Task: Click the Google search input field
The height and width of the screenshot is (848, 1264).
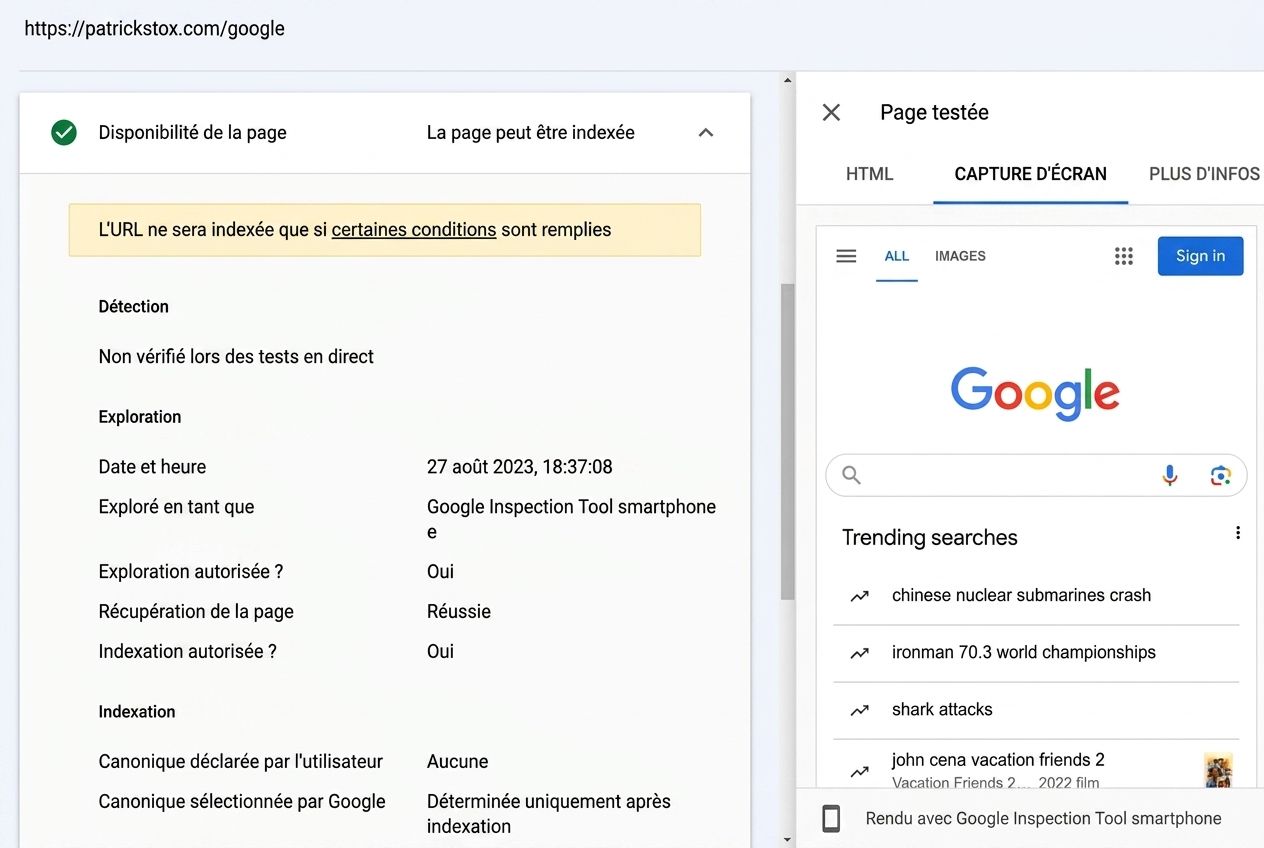Action: pyautogui.click(x=1036, y=476)
